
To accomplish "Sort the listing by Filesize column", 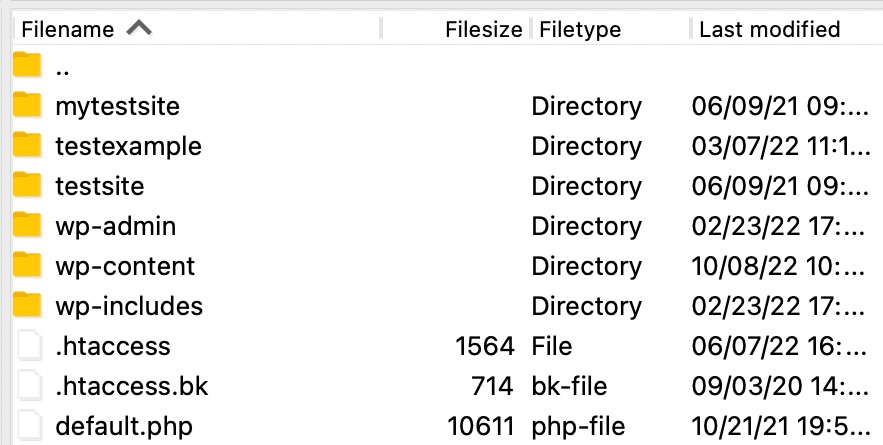I will (484, 29).
